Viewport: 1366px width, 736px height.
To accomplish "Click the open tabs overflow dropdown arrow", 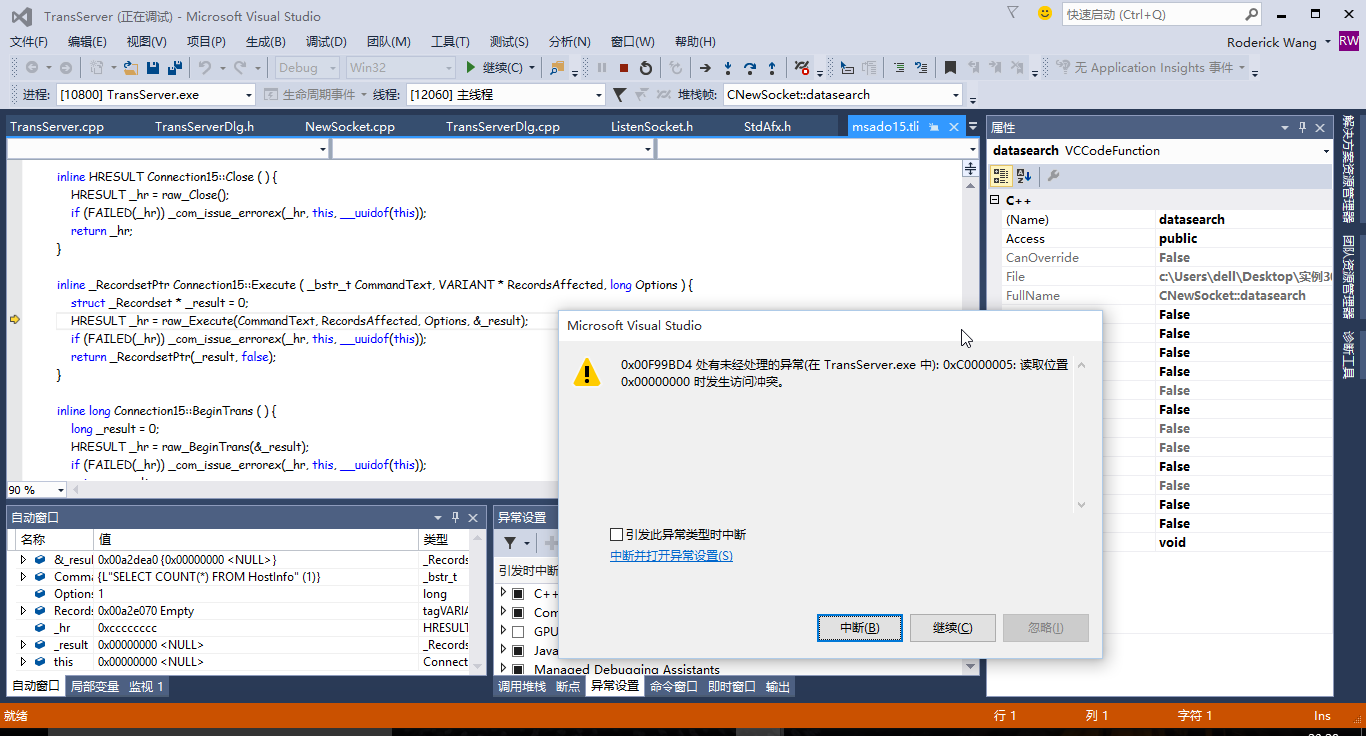I will (x=973, y=127).
